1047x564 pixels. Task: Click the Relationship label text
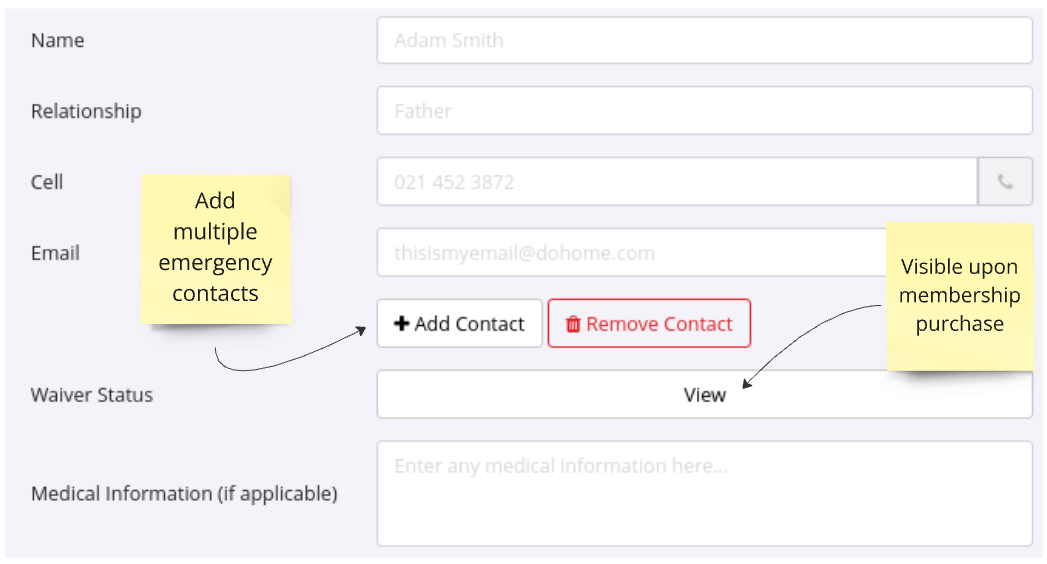tap(86, 111)
